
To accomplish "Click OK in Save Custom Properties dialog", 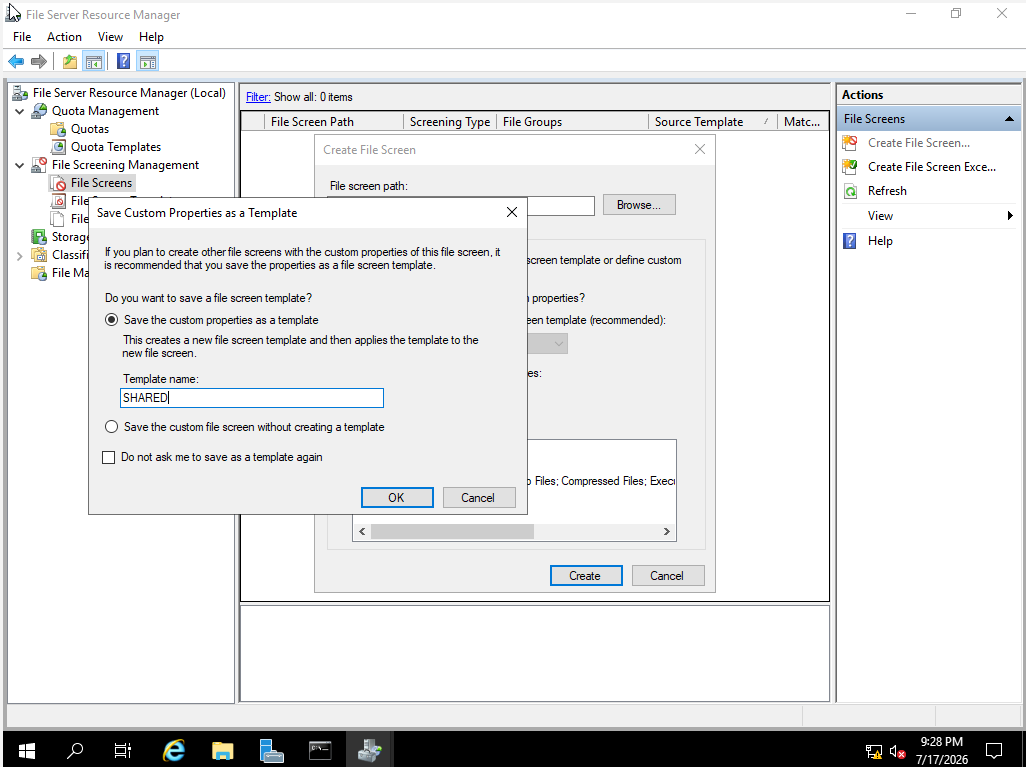I will click(x=397, y=497).
